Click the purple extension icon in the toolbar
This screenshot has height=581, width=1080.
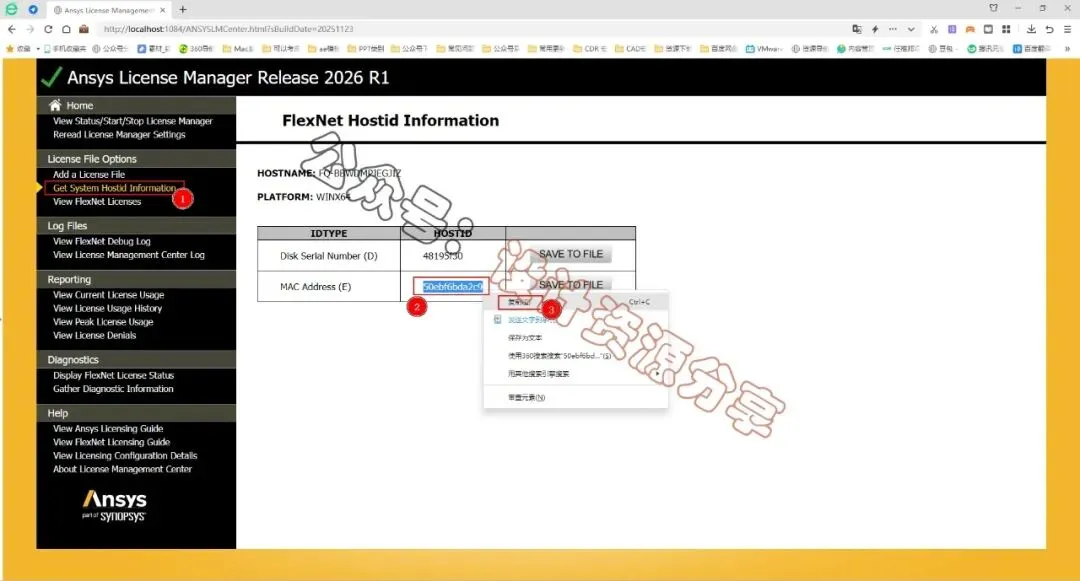pyautogui.click(x=952, y=29)
